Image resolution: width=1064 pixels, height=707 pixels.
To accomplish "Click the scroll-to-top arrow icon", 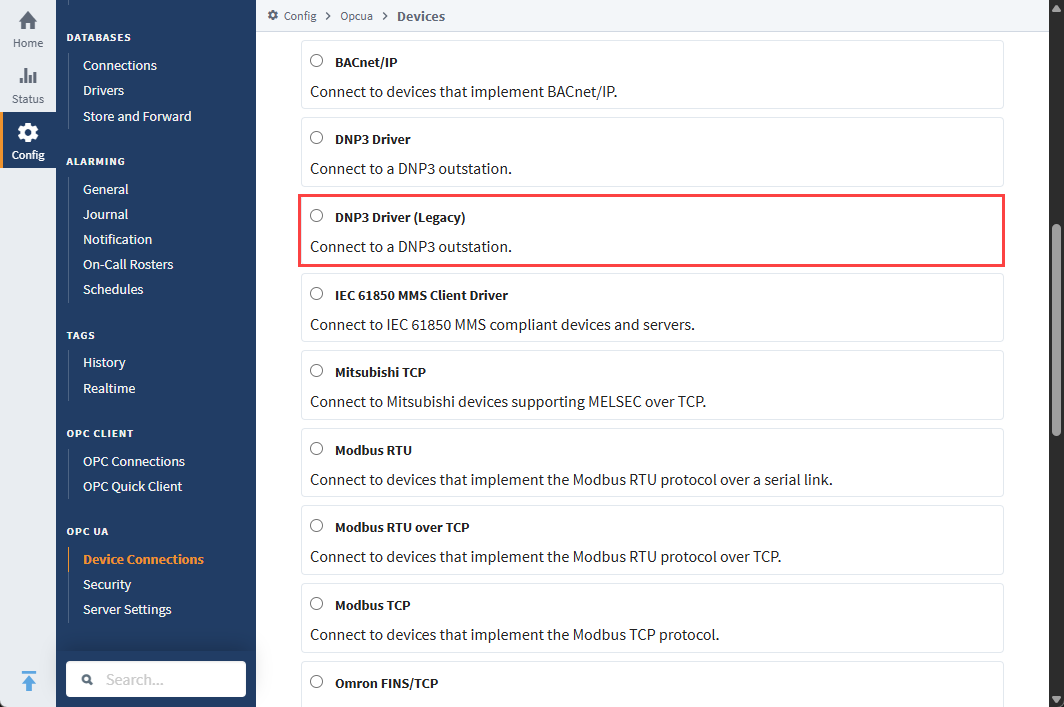I will tap(28, 681).
